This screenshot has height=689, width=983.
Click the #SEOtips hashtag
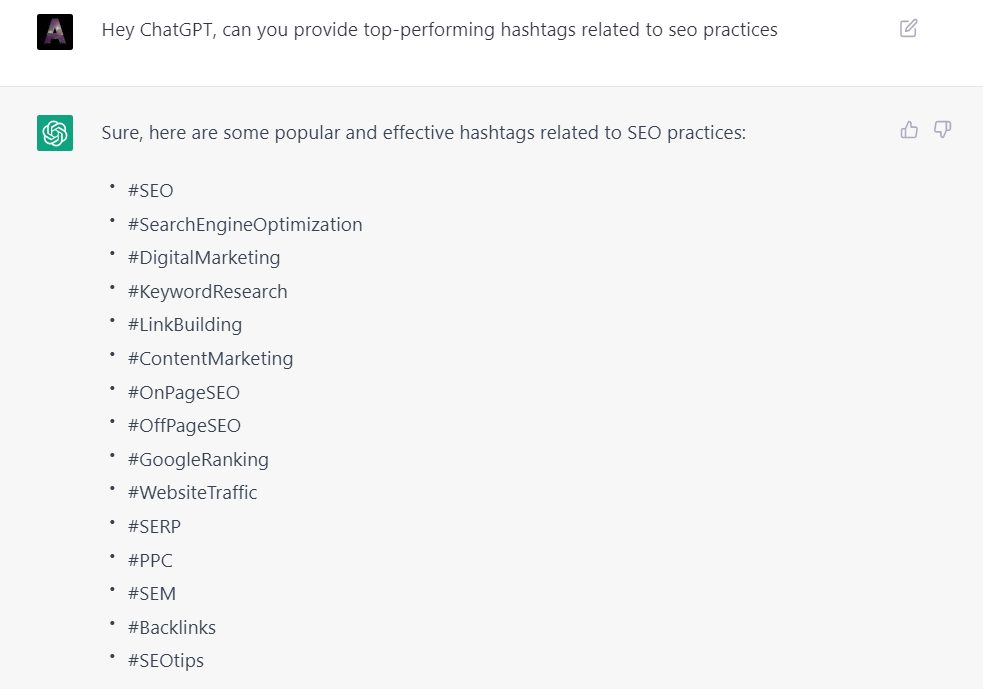click(166, 661)
